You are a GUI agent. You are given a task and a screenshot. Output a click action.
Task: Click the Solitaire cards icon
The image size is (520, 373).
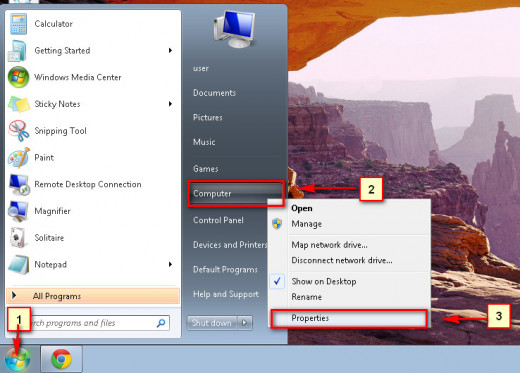pos(18,238)
